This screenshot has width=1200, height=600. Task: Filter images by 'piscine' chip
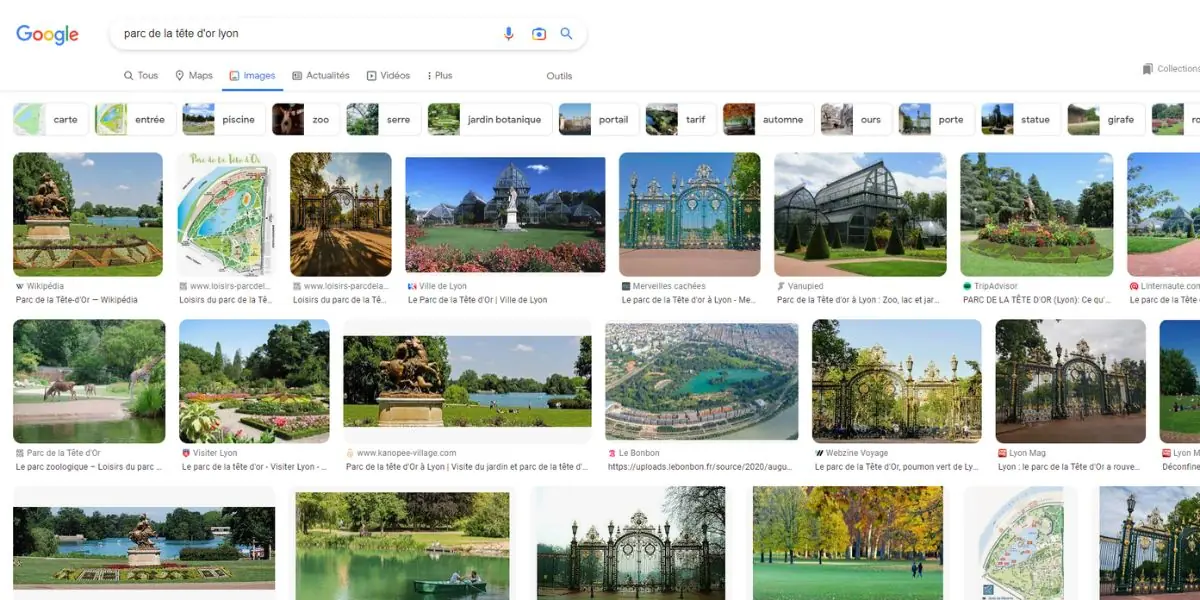223,119
